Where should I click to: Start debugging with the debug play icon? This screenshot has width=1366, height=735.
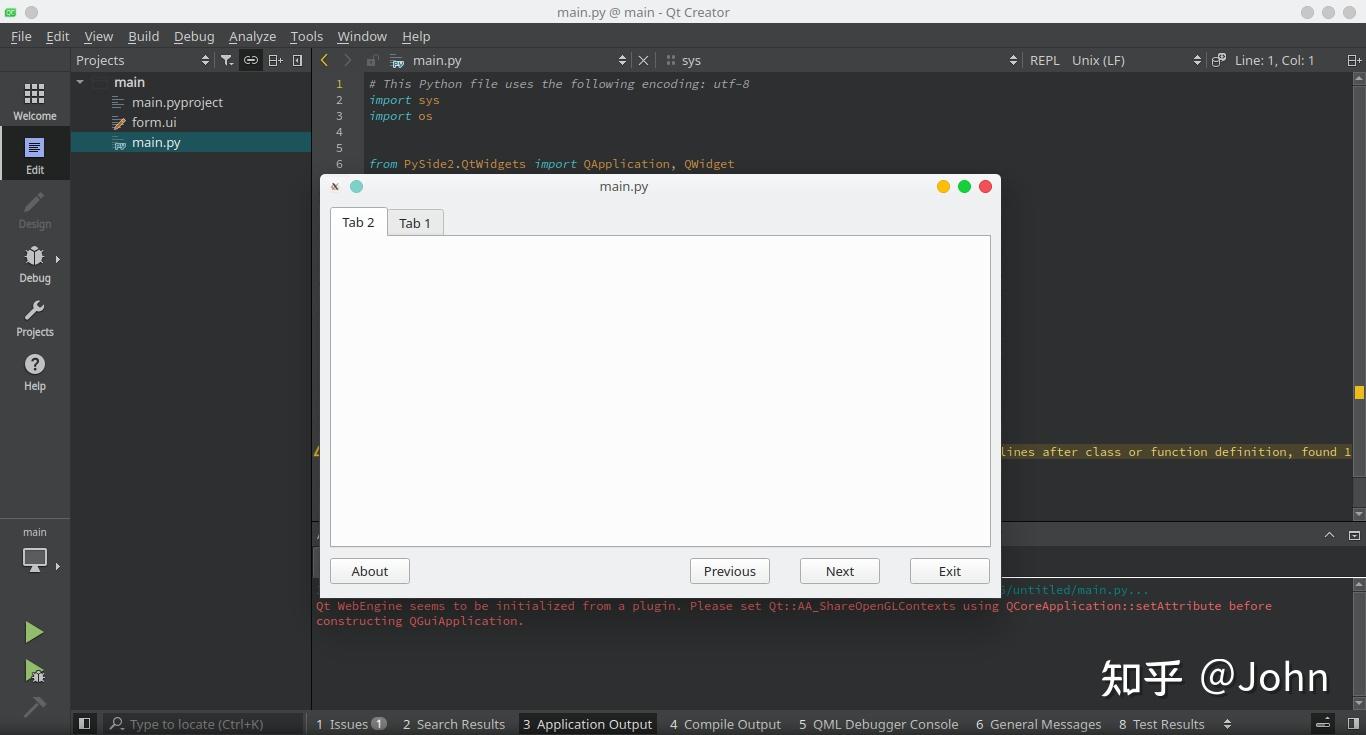[x=33, y=672]
